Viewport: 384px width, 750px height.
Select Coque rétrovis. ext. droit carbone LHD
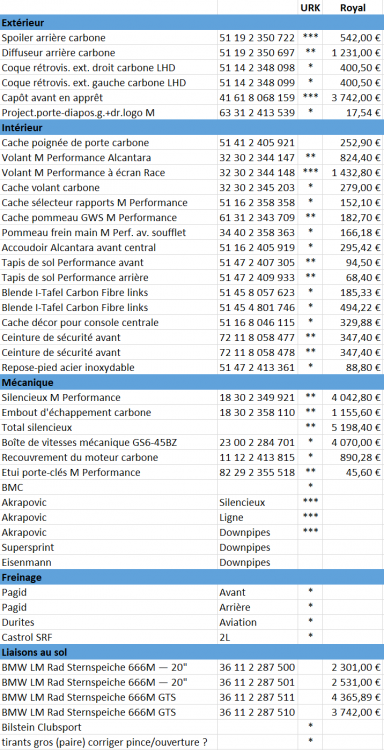pos(109,68)
